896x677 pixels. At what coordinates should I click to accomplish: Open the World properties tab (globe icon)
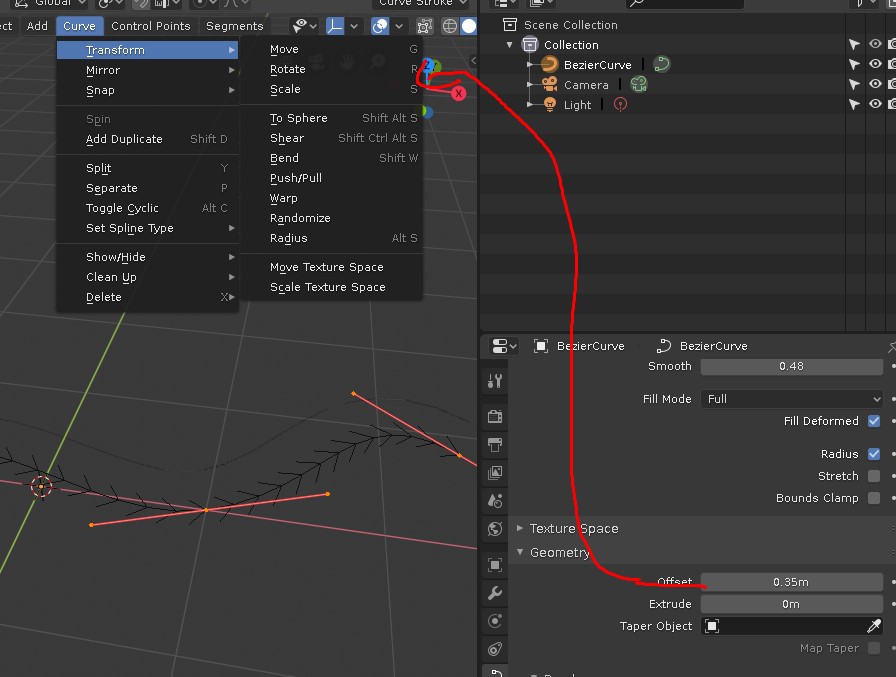click(495, 528)
